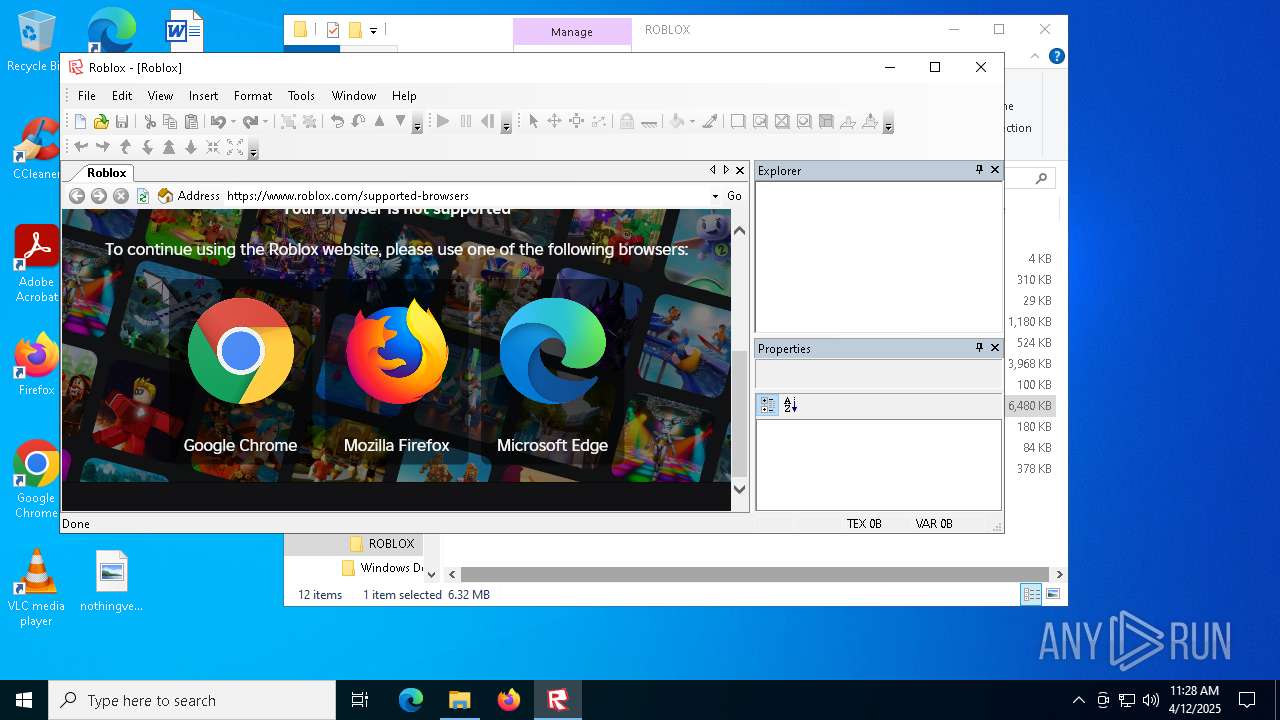Open the Undo history dropdown arrow
Image resolution: width=1280 pixels, height=720 pixels.
click(x=233, y=122)
